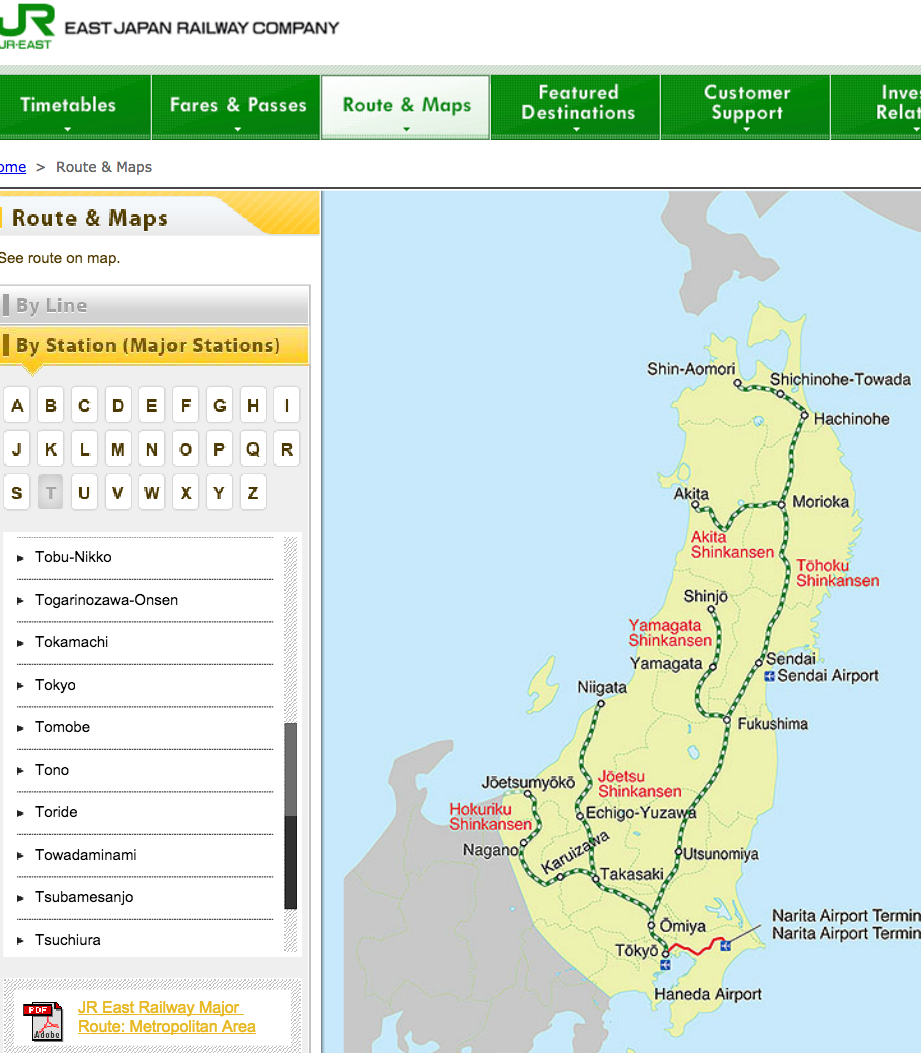Select letter Z station filter
Screen dimensions: 921x1053
[253, 492]
